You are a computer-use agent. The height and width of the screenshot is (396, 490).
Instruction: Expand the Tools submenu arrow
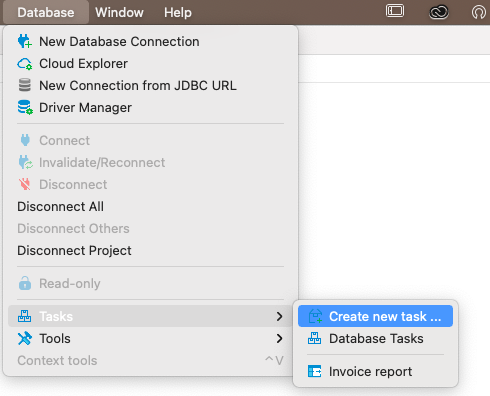pyautogui.click(x=279, y=338)
